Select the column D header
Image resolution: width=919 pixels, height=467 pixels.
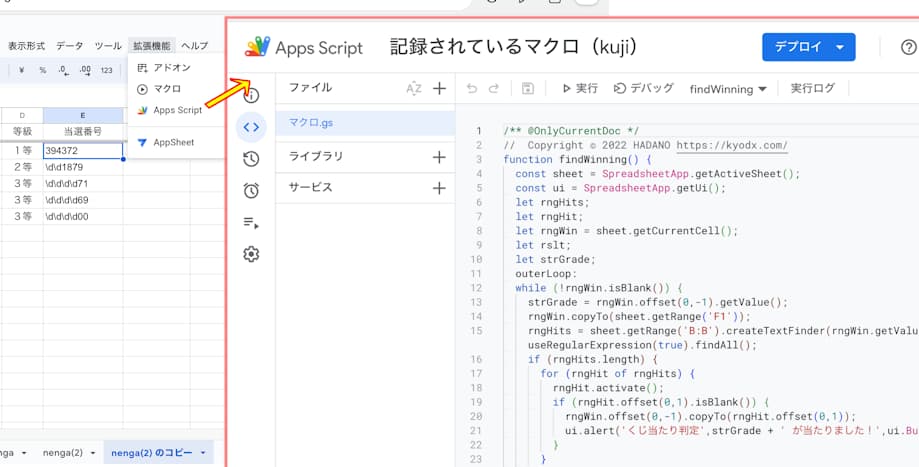22,115
